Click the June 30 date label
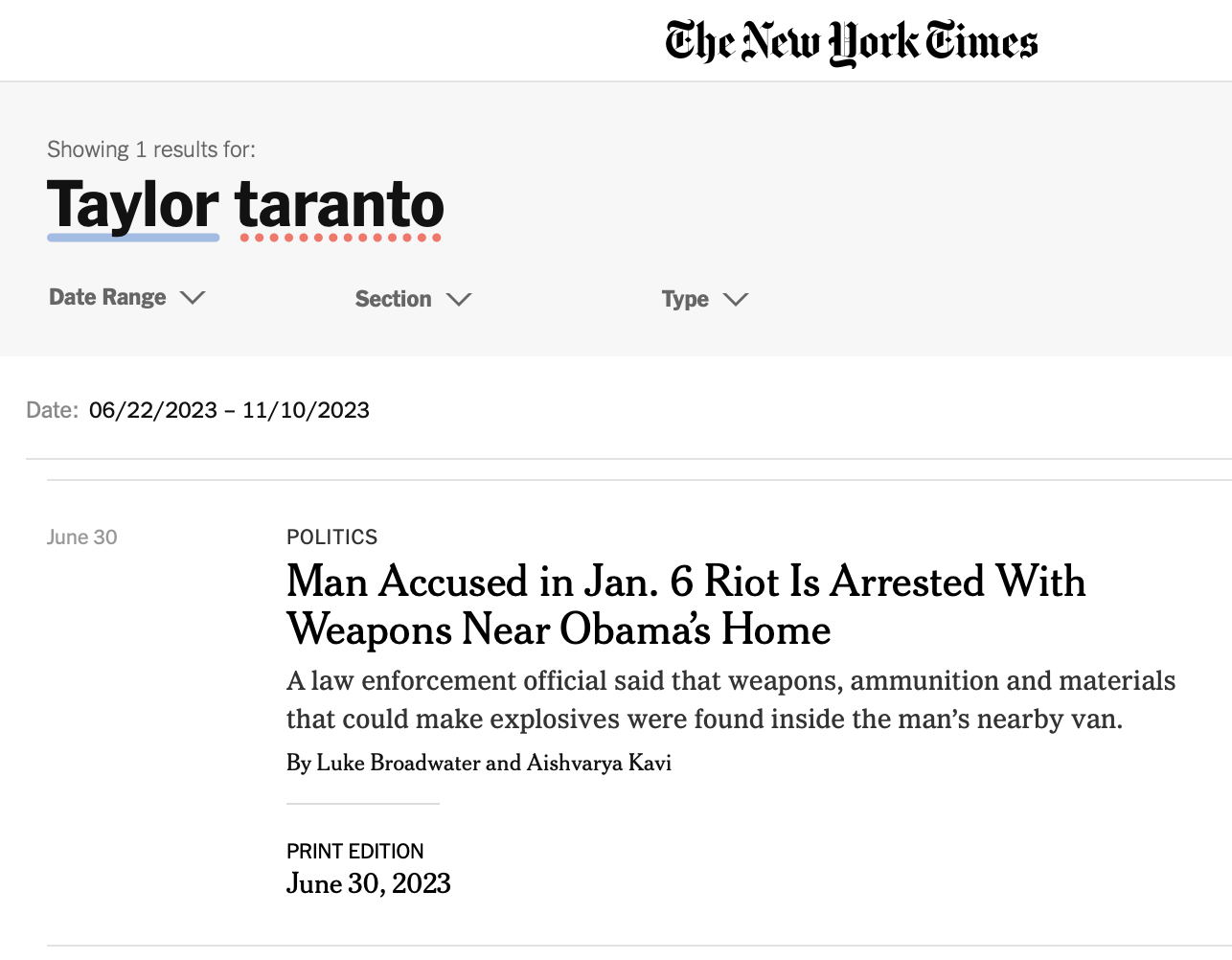 click(x=82, y=537)
